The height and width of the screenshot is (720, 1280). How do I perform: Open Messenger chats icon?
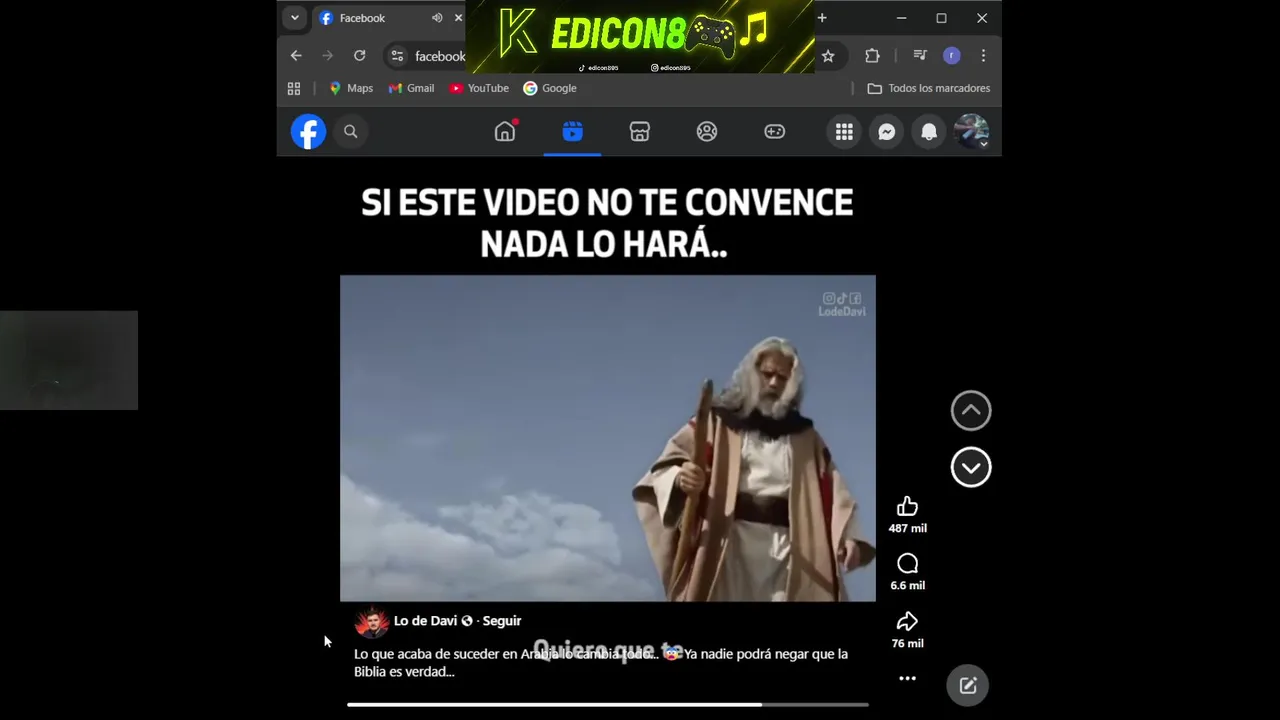pos(887,131)
